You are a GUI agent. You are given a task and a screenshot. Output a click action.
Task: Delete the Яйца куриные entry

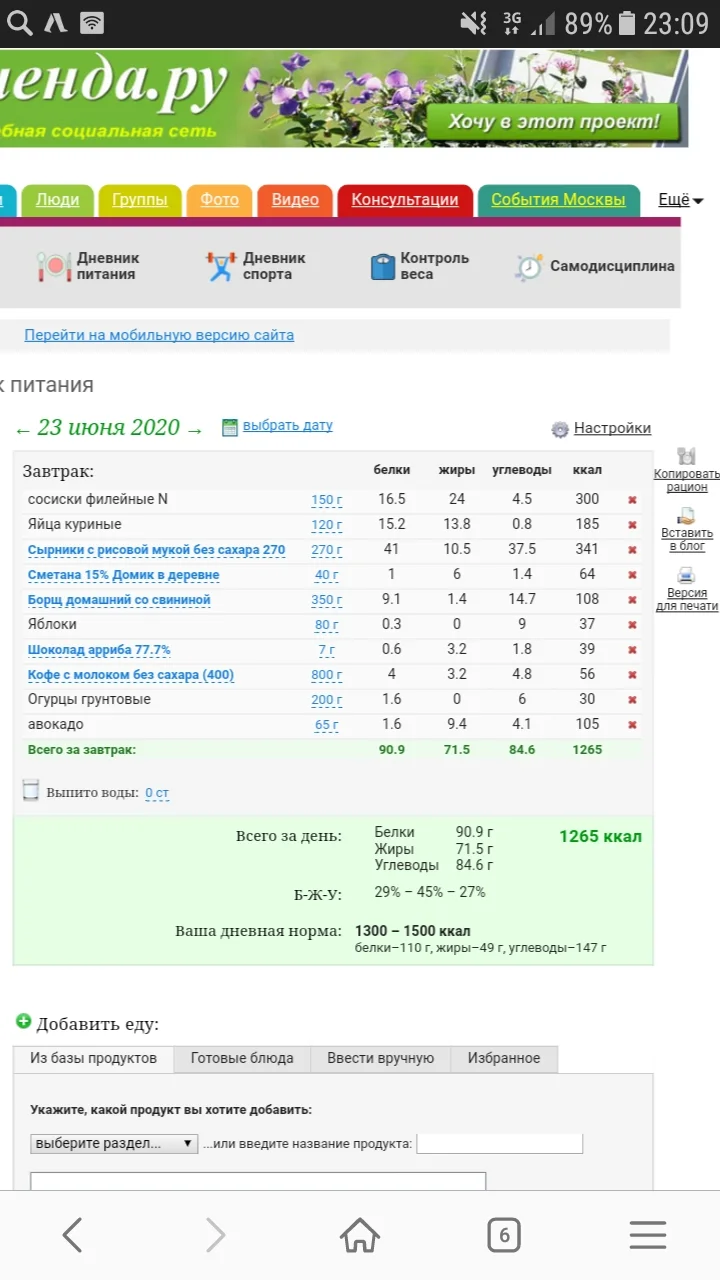(x=632, y=524)
